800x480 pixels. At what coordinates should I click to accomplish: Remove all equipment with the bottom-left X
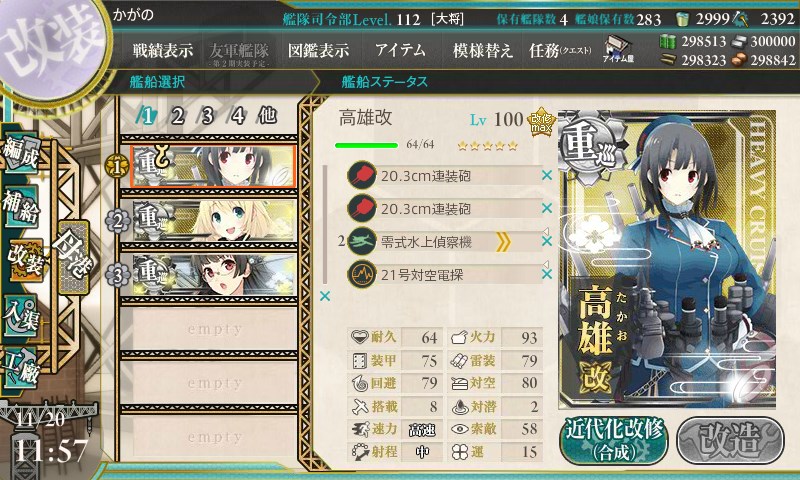[324, 296]
